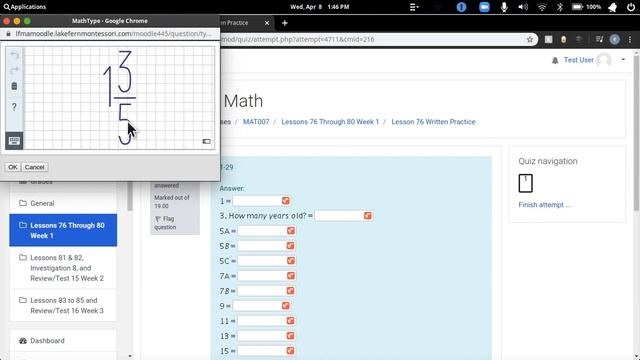Open the volume control in top bar
Image resolution: width=640 pixels, height=360 pixels.
pos(523,7)
